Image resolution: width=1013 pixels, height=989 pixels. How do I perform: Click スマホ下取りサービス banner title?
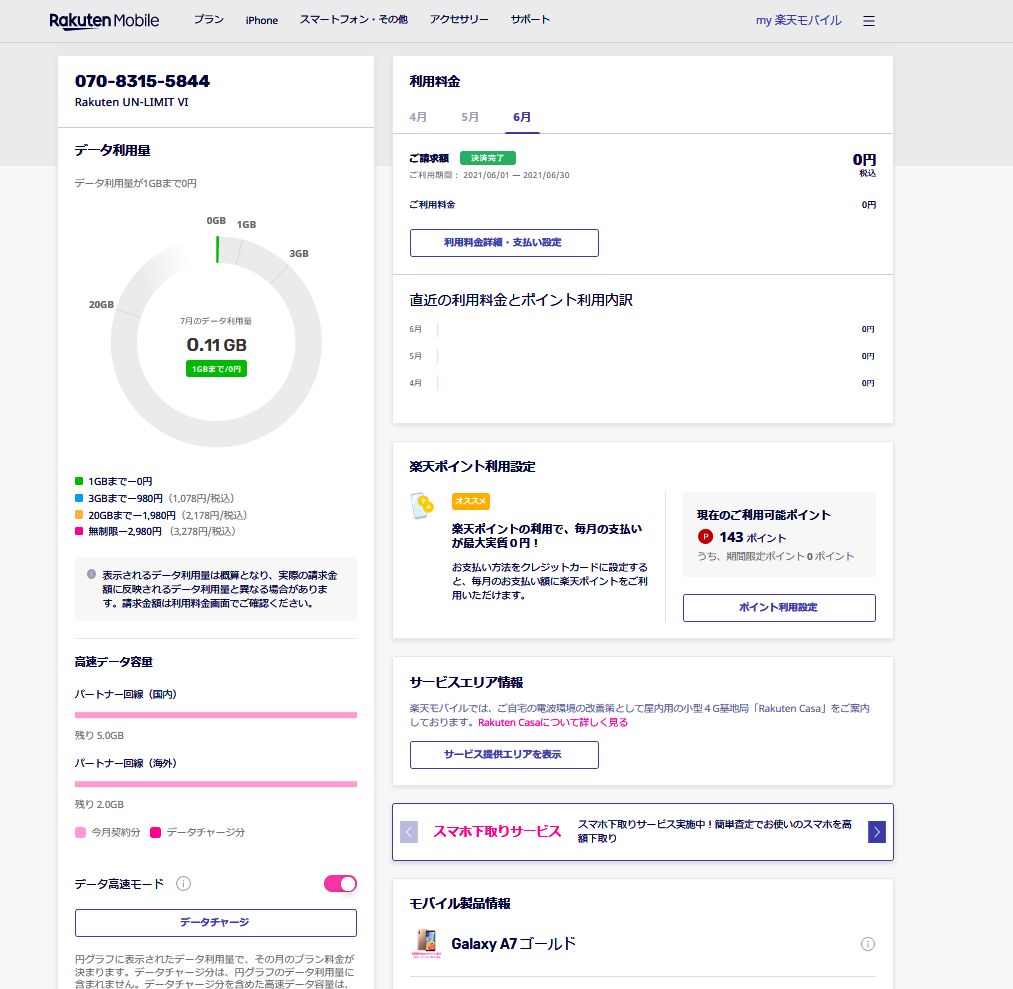(x=497, y=831)
